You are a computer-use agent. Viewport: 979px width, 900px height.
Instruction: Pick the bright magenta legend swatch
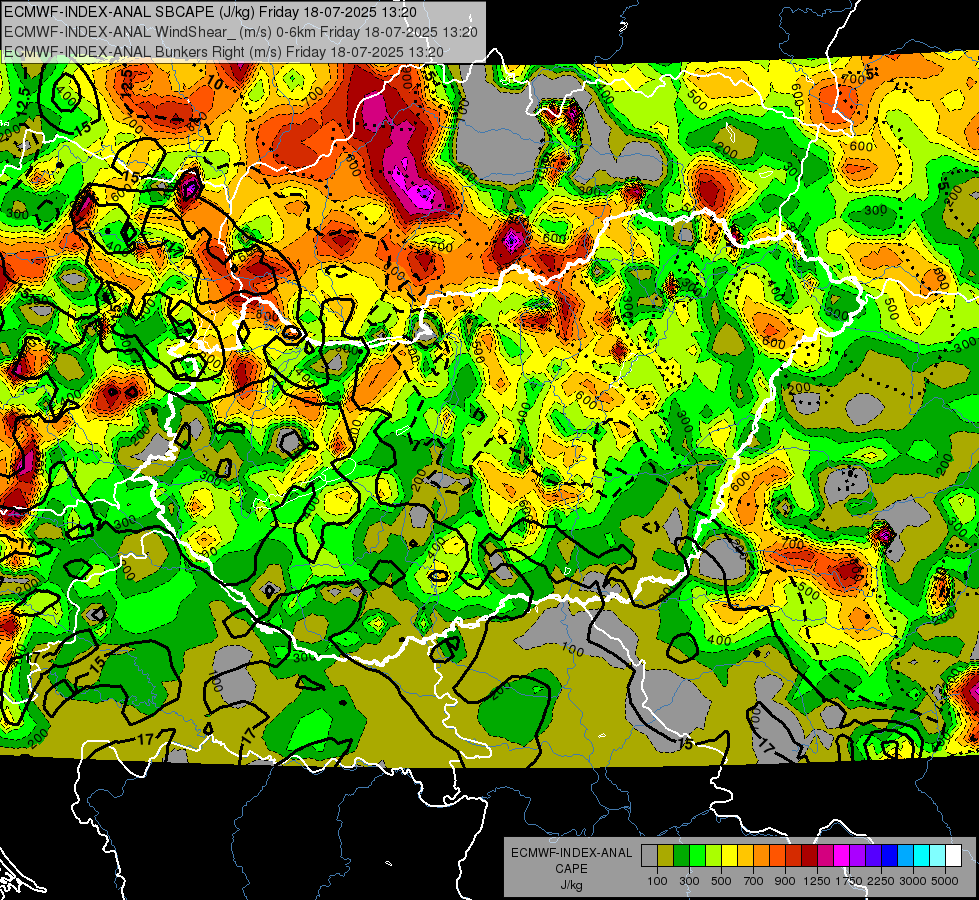tap(842, 856)
